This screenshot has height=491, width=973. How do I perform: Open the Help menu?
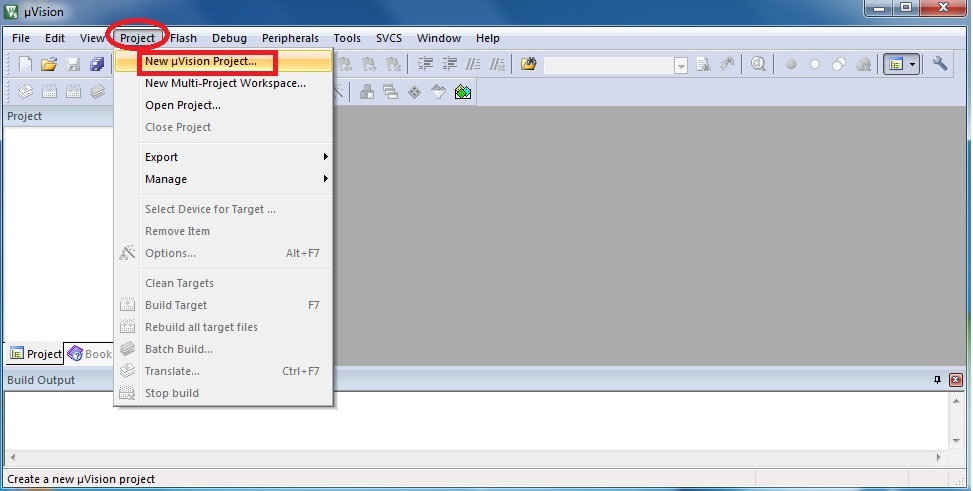coord(488,38)
